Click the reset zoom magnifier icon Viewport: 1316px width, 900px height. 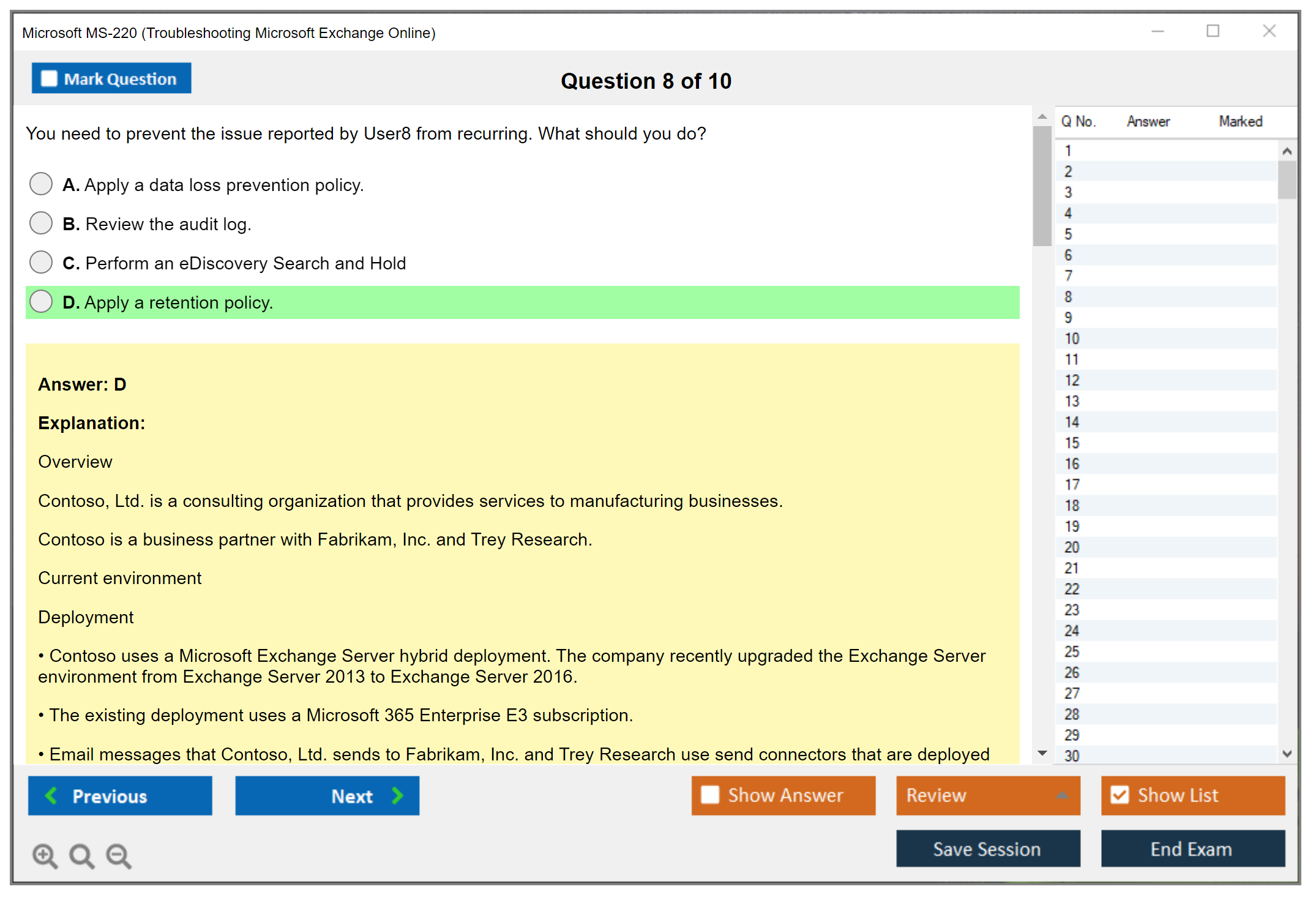click(81, 855)
